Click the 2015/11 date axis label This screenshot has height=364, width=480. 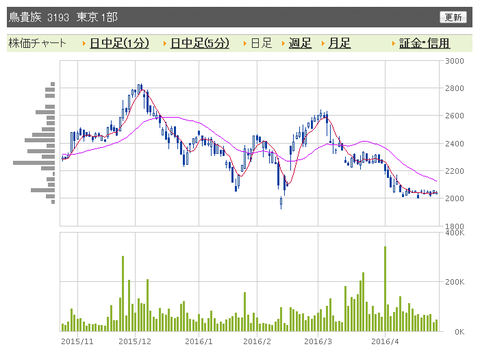[x=77, y=341]
